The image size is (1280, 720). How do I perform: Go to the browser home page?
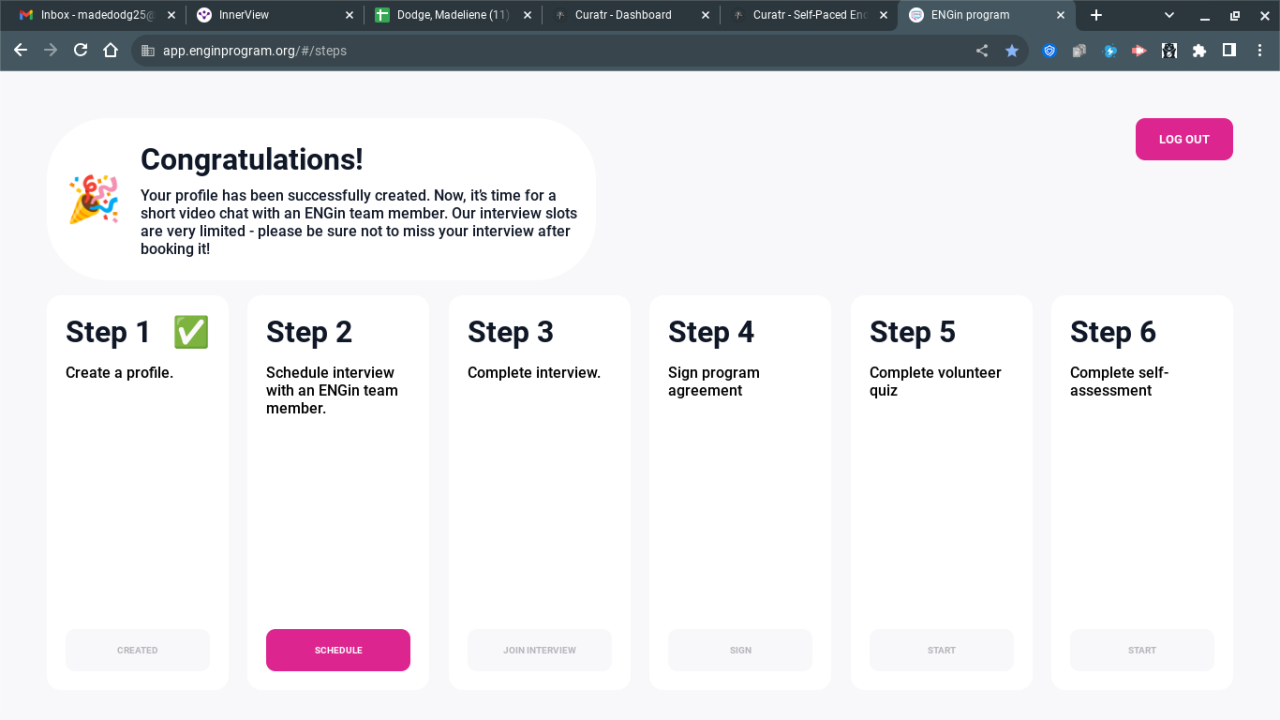click(x=111, y=50)
